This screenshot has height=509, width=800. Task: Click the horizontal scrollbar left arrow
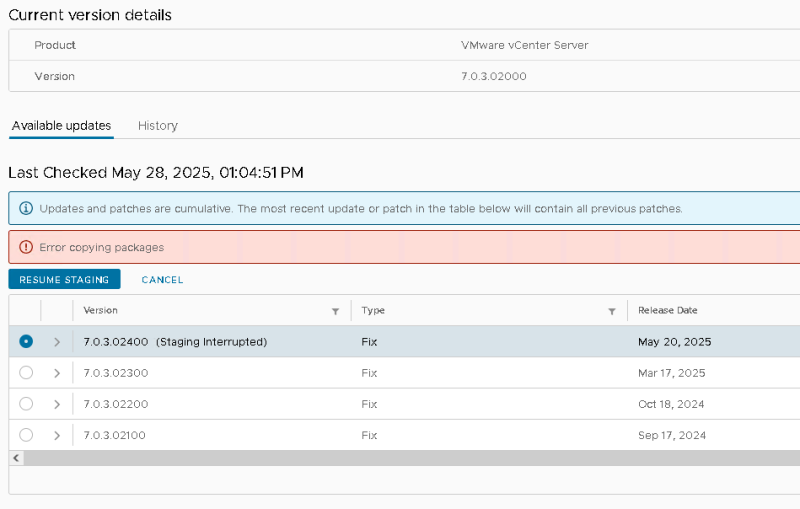click(16, 458)
